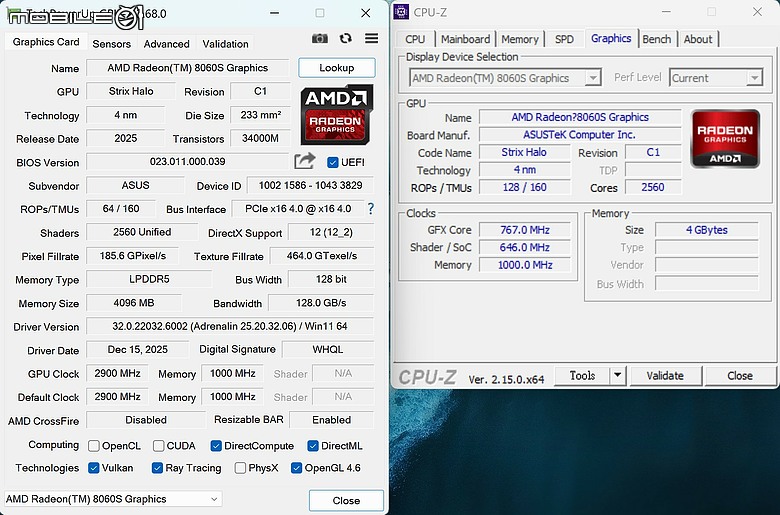This screenshot has height=515, width=780.
Task: Click the CPU-Z title bar app icon
Action: point(401,12)
